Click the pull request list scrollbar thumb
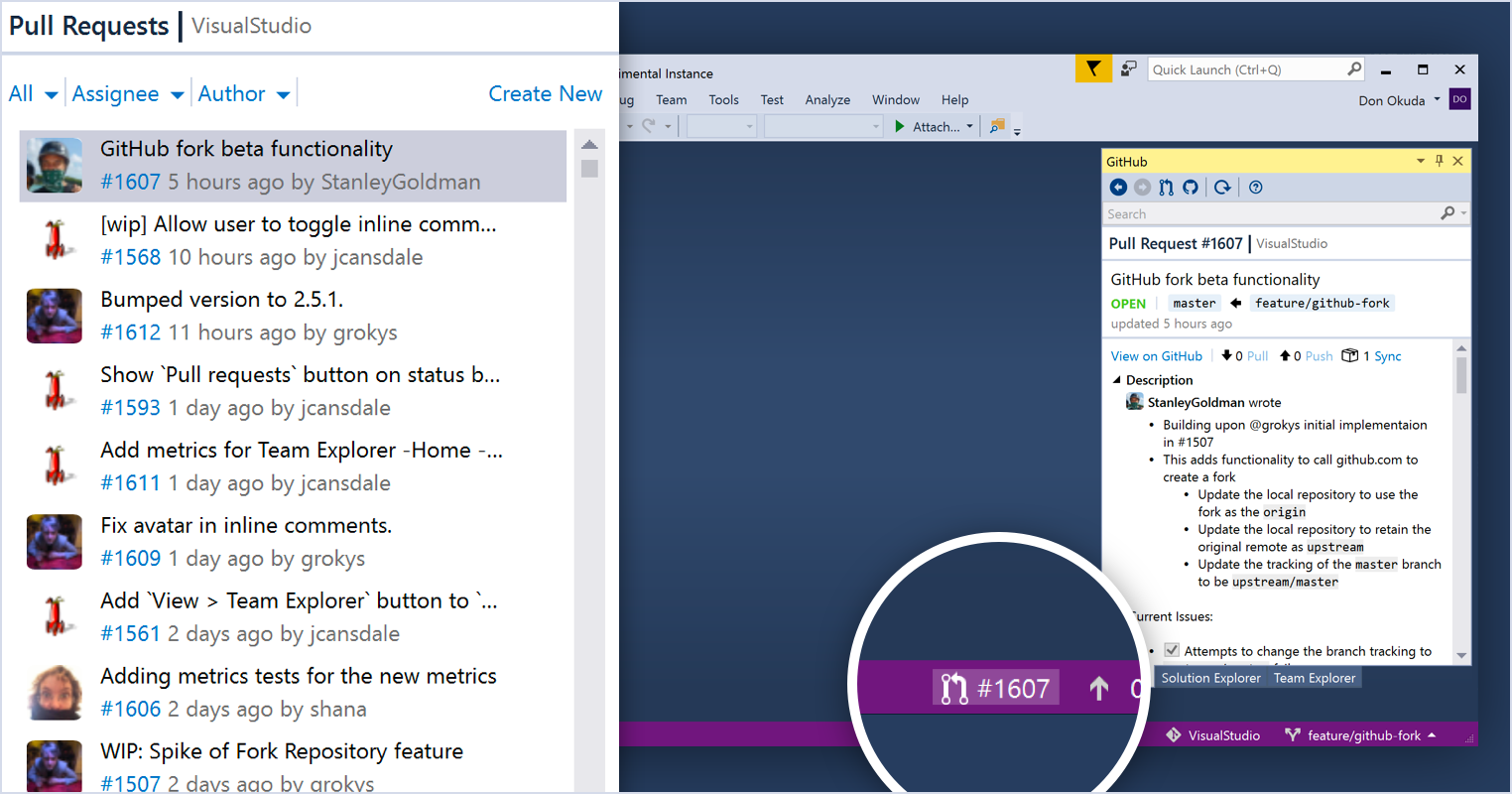This screenshot has height=794, width=1512. [589, 168]
